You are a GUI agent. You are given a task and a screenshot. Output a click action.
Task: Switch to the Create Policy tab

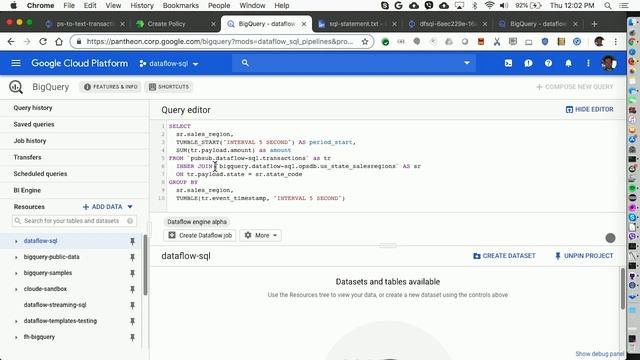pyautogui.click(x=176, y=24)
